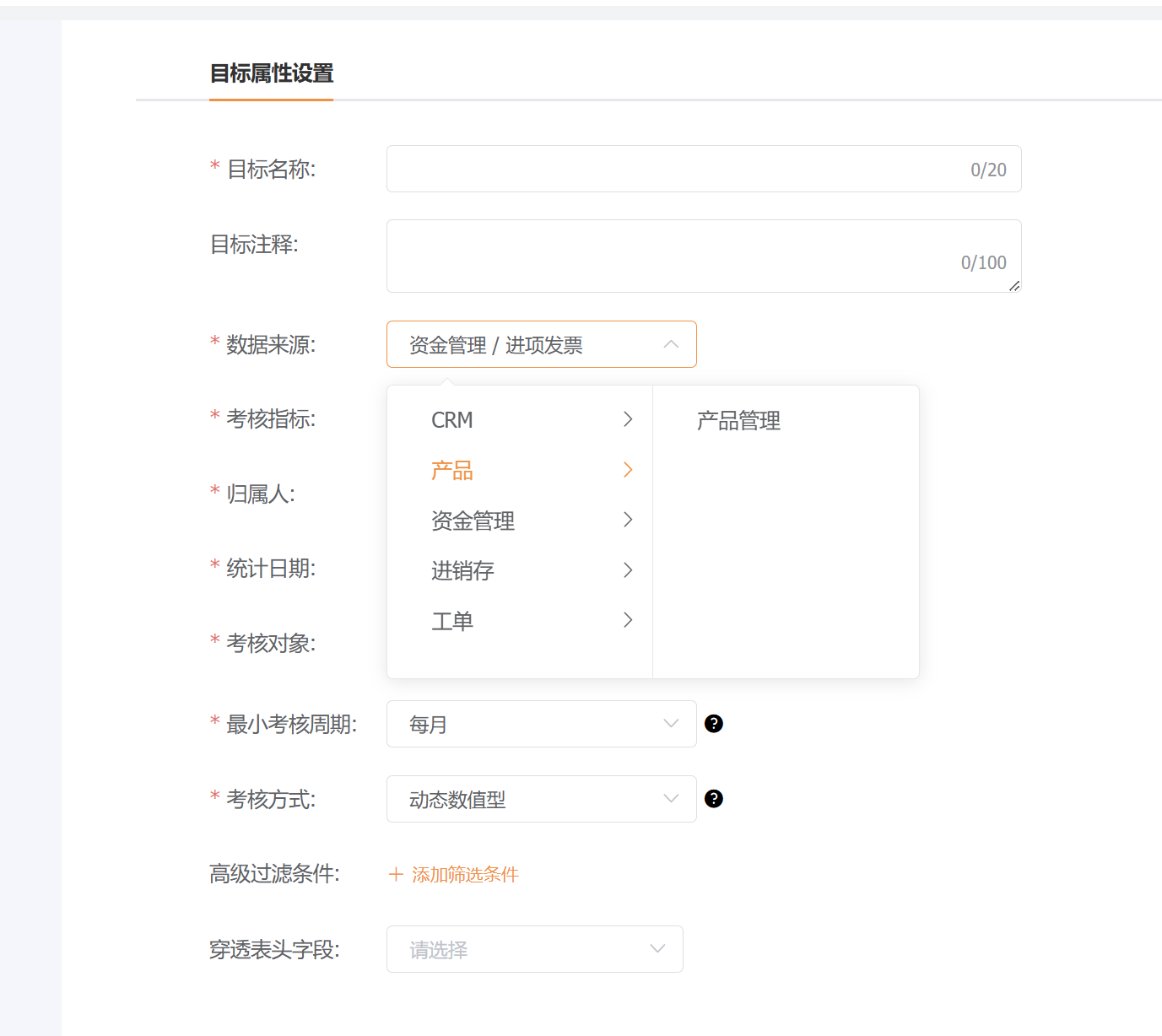Choose 资金管理 category option

pyautogui.click(x=473, y=521)
